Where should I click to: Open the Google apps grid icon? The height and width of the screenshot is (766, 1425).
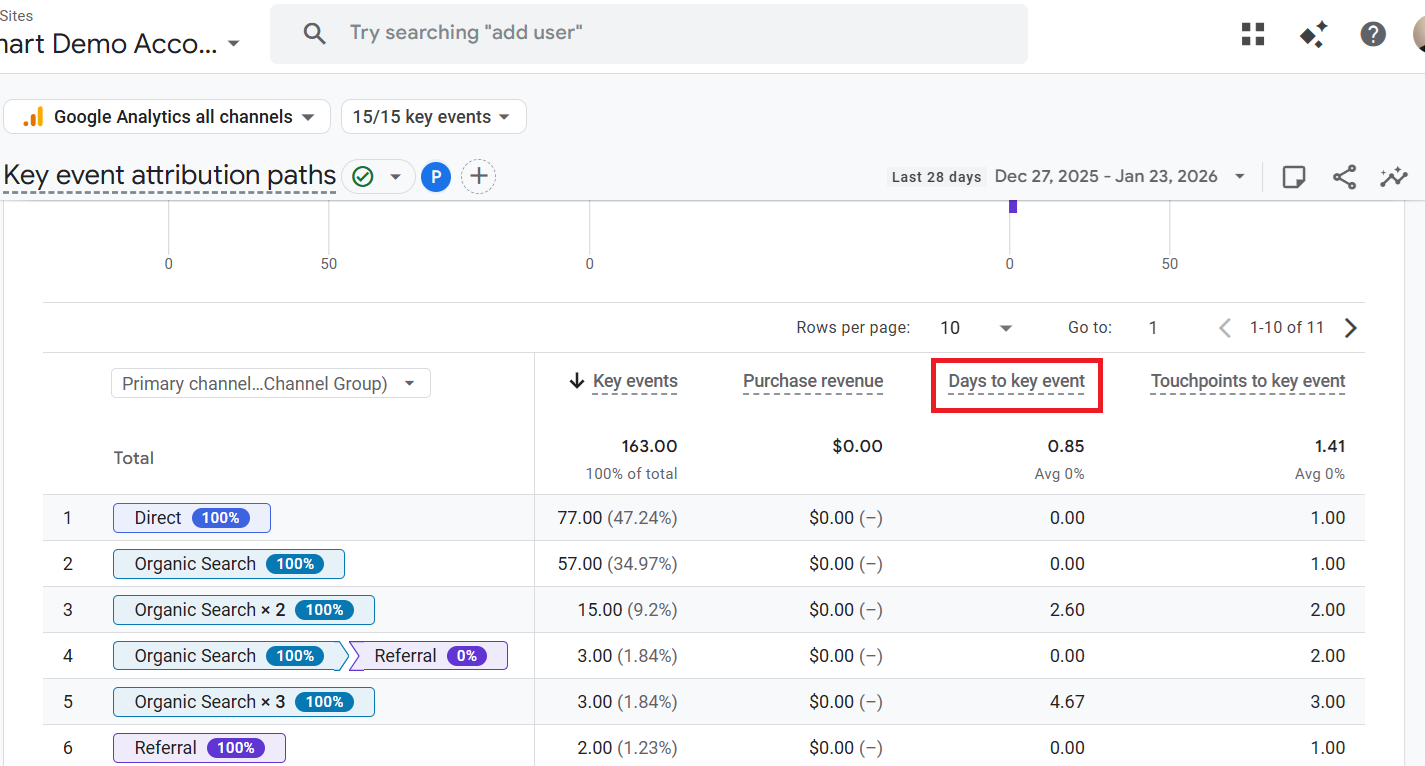(x=1253, y=34)
